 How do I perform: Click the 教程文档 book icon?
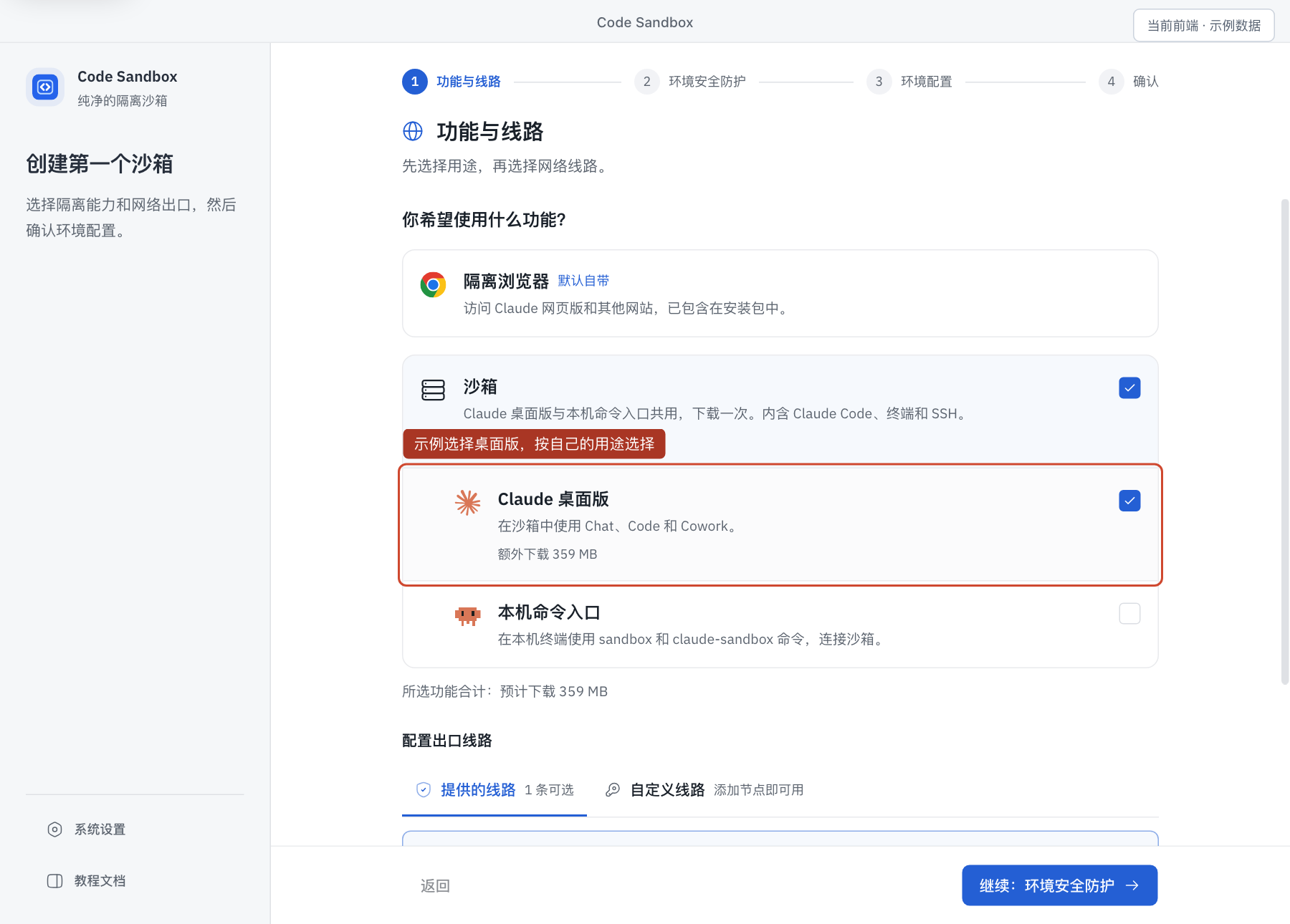[x=54, y=881]
